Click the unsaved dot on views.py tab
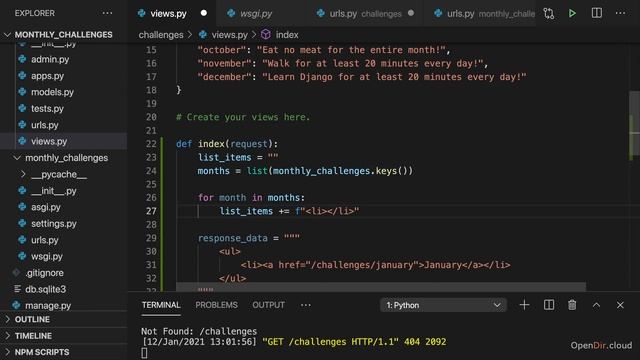The width and height of the screenshot is (640, 360). (204, 13)
